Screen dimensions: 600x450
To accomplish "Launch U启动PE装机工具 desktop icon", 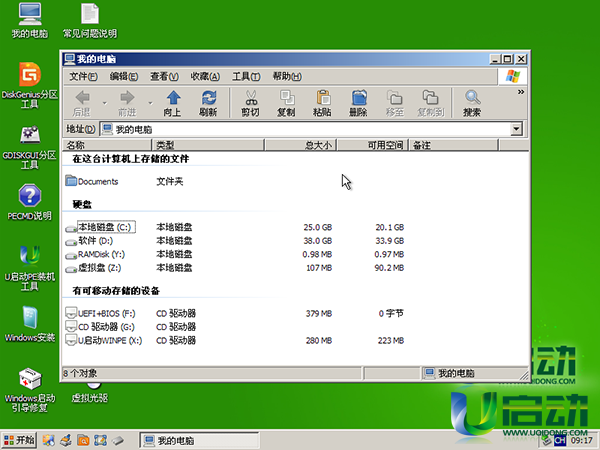I will pyautogui.click(x=30, y=268).
